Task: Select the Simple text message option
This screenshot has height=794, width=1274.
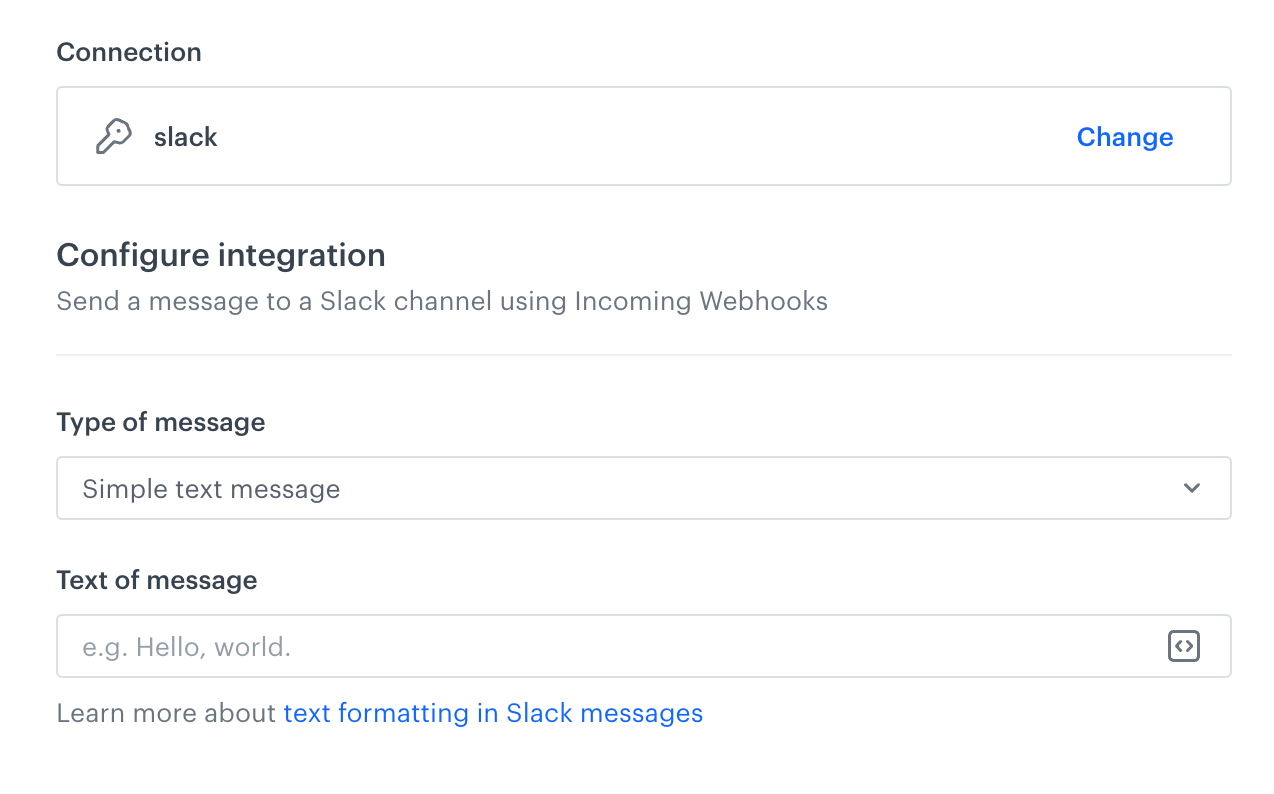Action: pos(211,488)
